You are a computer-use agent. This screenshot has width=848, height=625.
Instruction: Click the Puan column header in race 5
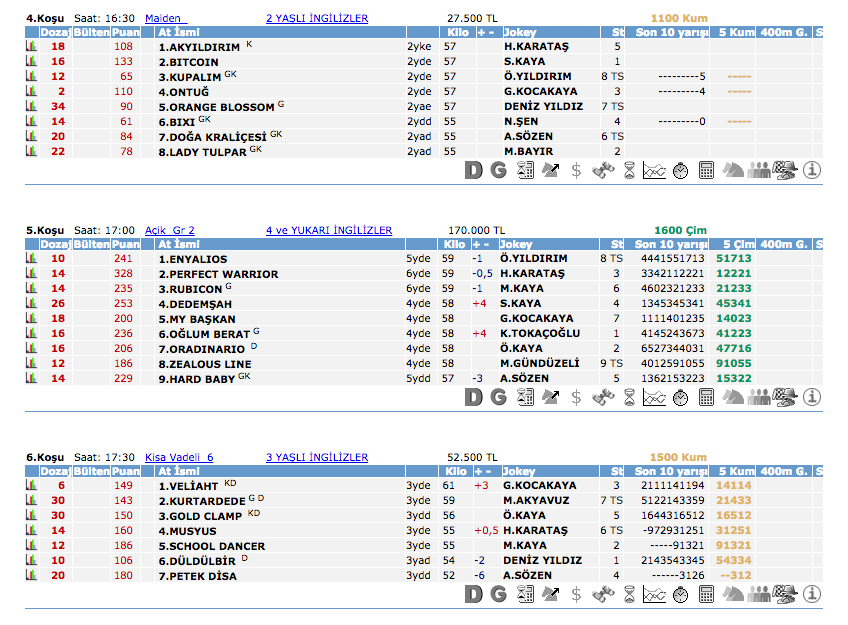pos(125,244)
